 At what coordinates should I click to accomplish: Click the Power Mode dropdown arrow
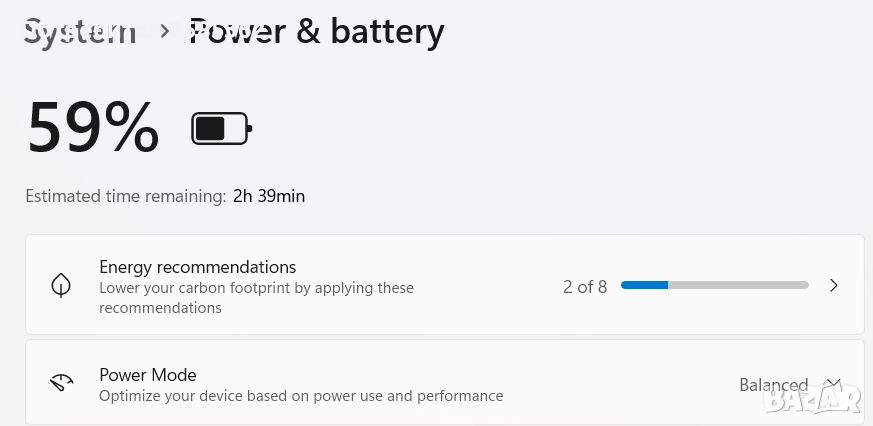[x=834, y=384]
